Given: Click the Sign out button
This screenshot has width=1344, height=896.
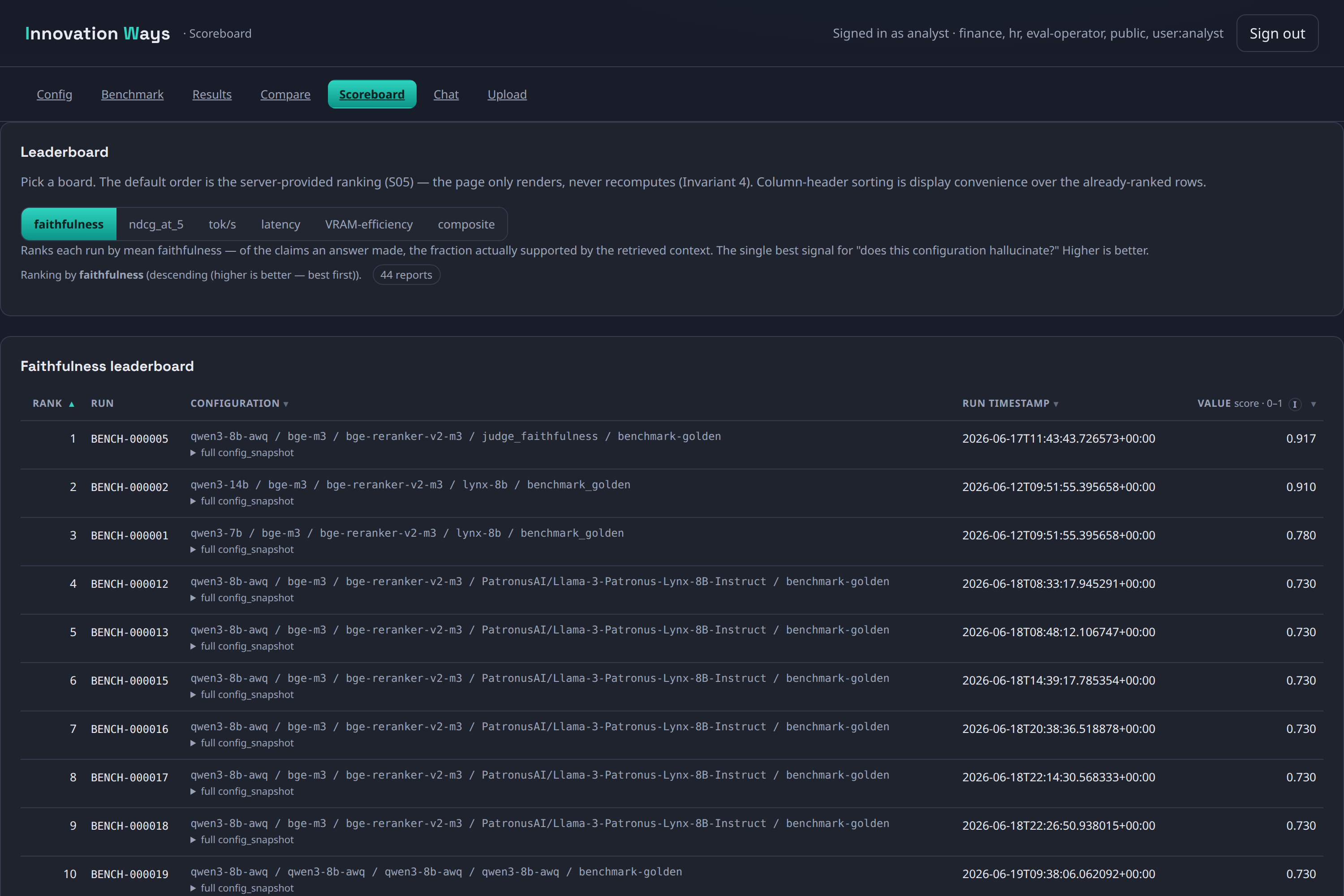Looking at the screenshot, I should click(1277, 33).
